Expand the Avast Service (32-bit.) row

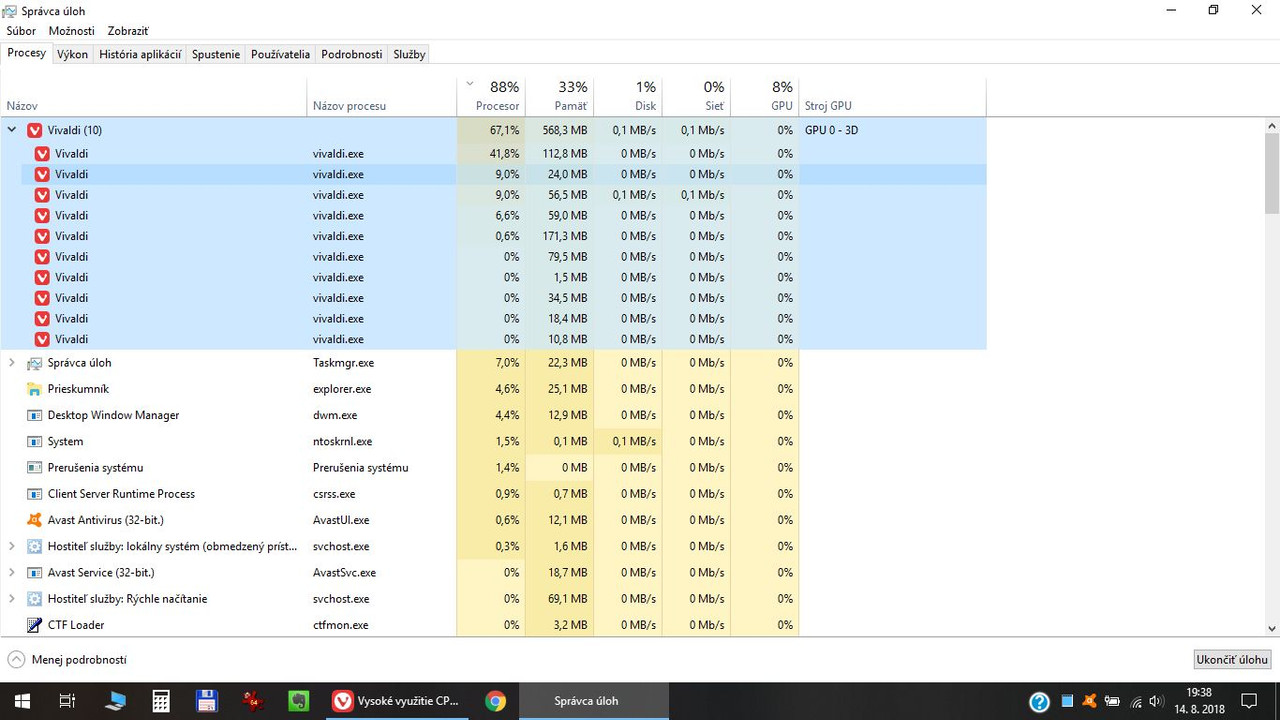pos(12,573)
